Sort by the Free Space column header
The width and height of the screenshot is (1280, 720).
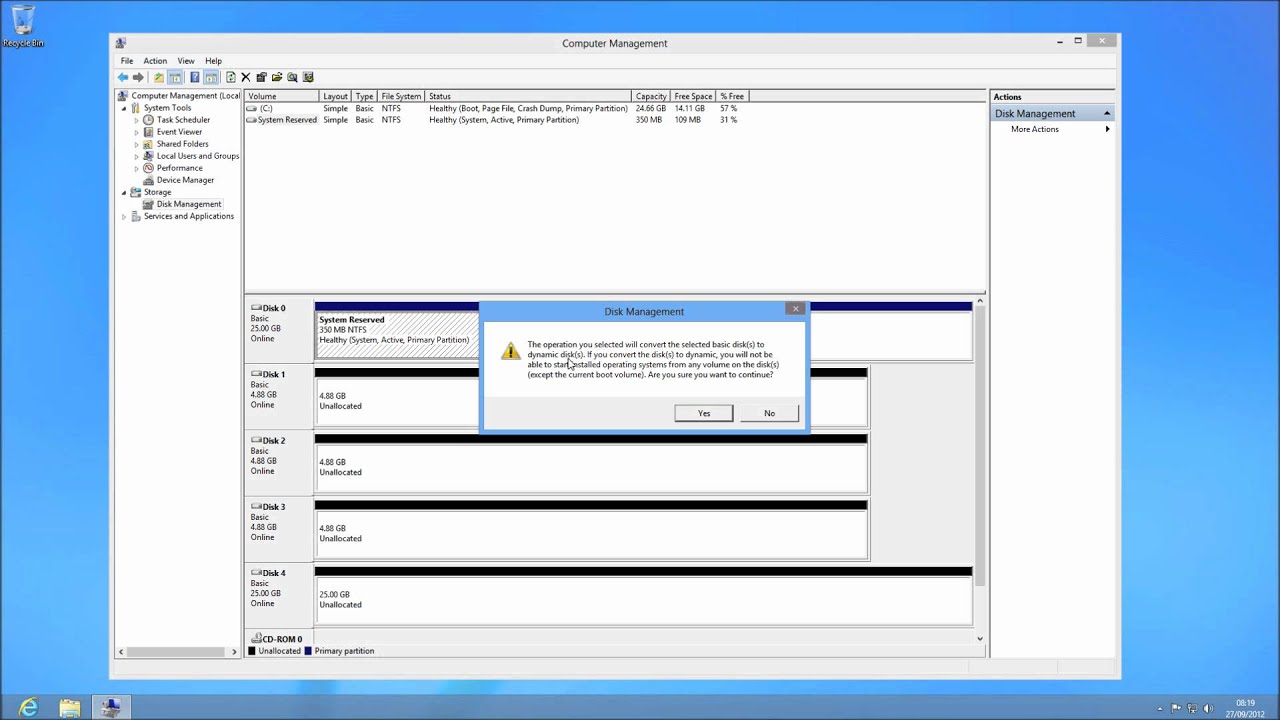coord(693,96)
